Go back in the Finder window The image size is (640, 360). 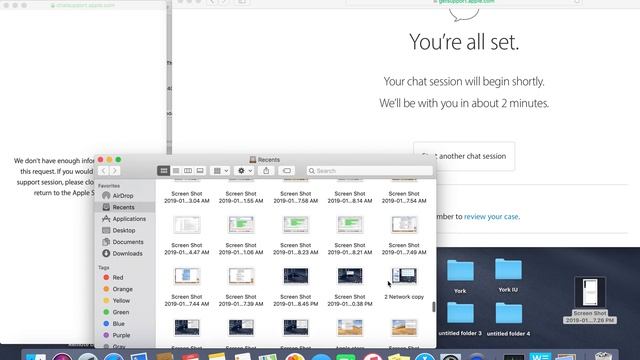point(103,171)
